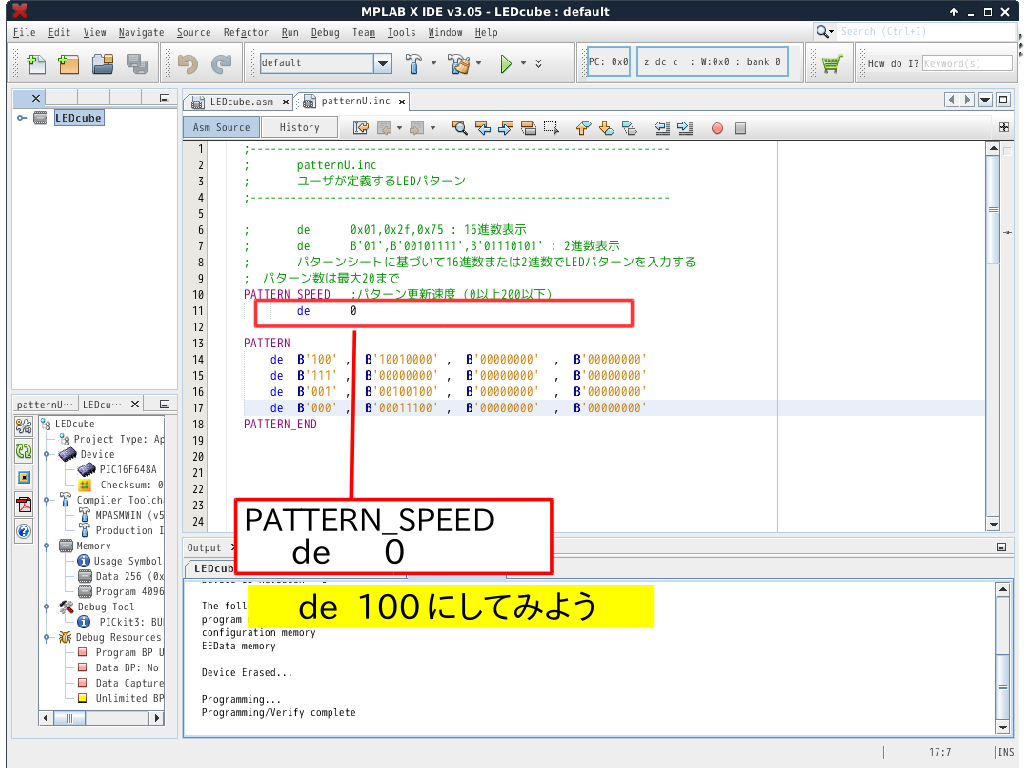
Task: Click the split editor icon at top right
Action: [1004, 127]
